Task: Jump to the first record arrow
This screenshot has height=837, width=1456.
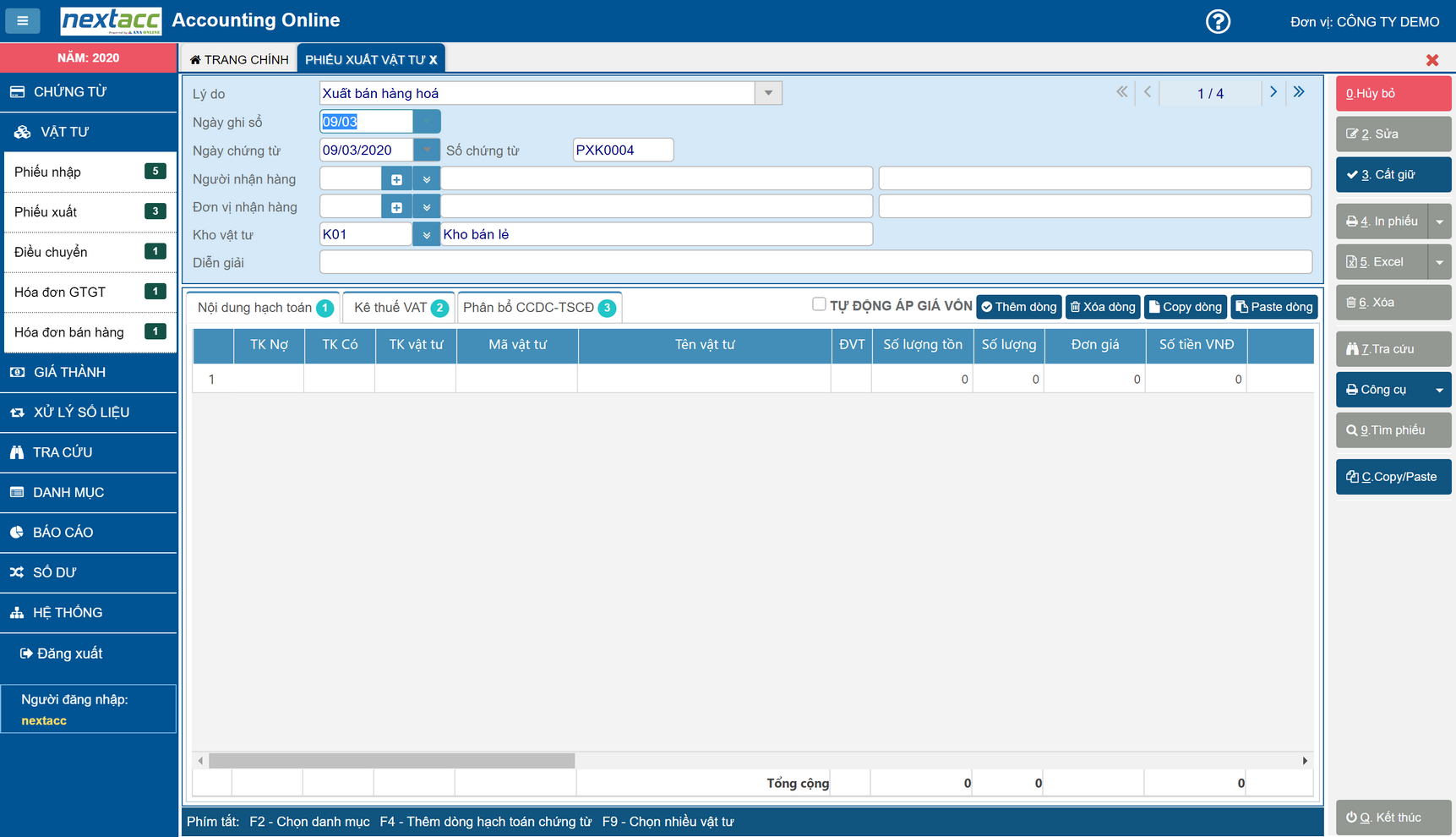Action: click(x=1121, y=92)
